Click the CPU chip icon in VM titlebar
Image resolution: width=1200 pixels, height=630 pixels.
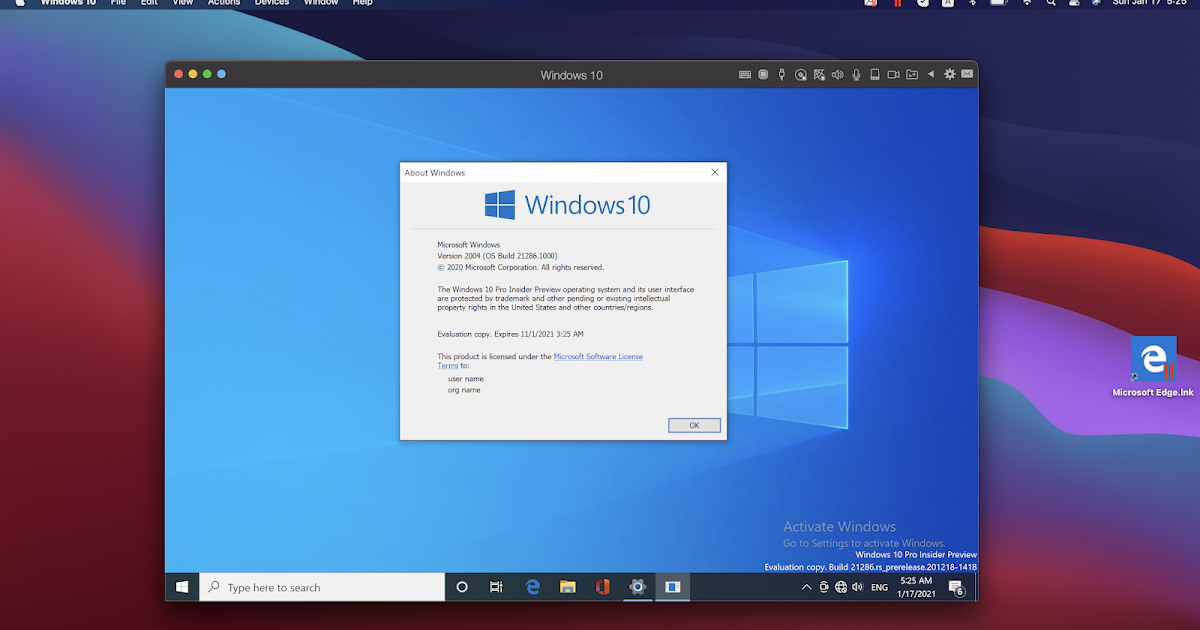point(763,74)
